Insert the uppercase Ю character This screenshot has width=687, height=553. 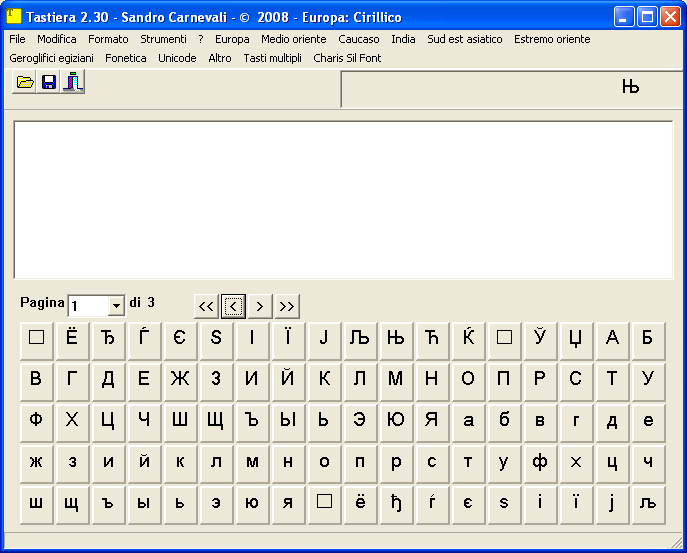(396, 423)
